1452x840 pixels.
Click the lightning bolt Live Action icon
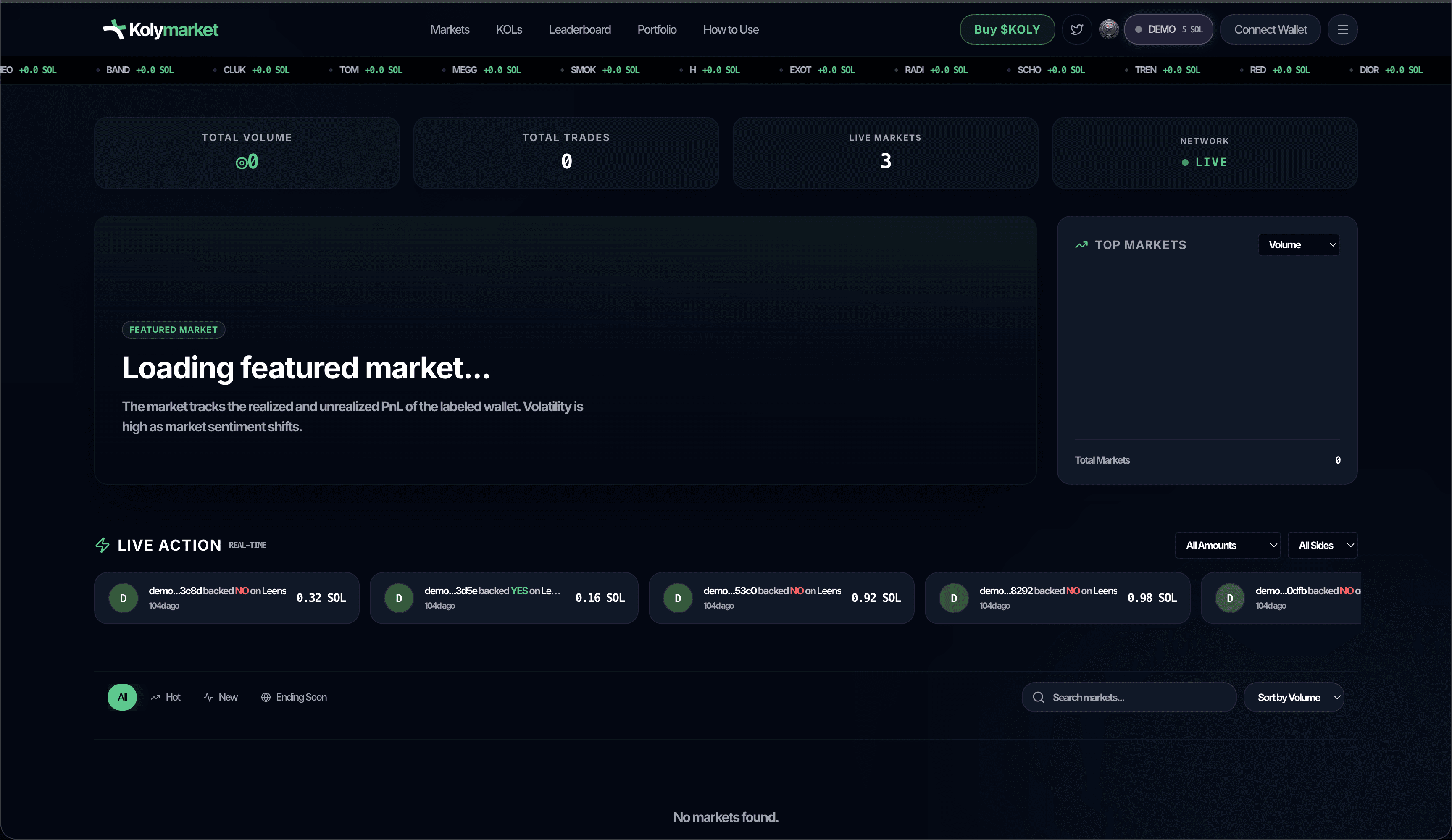point(103,545)
